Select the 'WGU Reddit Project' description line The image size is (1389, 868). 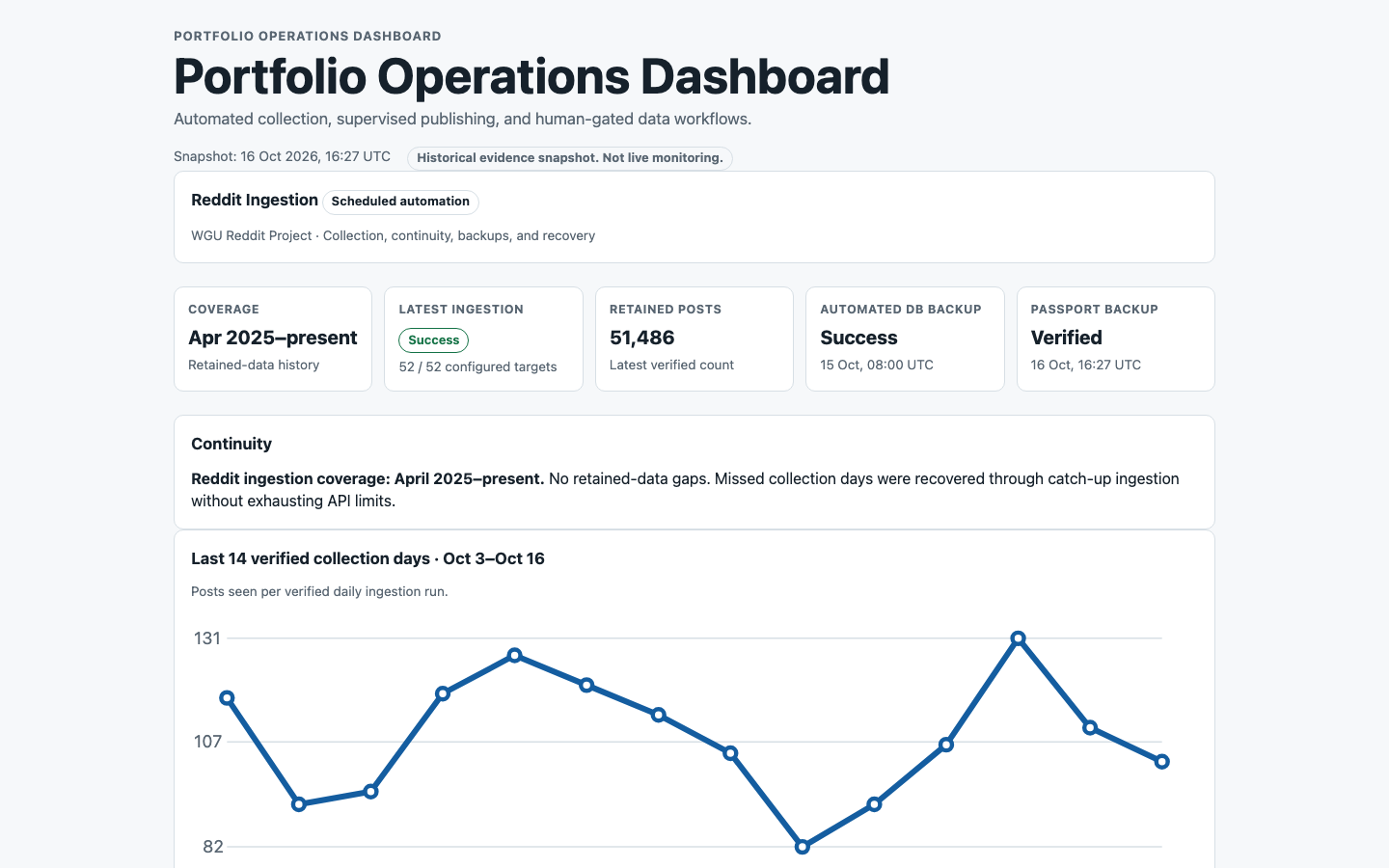(x=393, y=235)
